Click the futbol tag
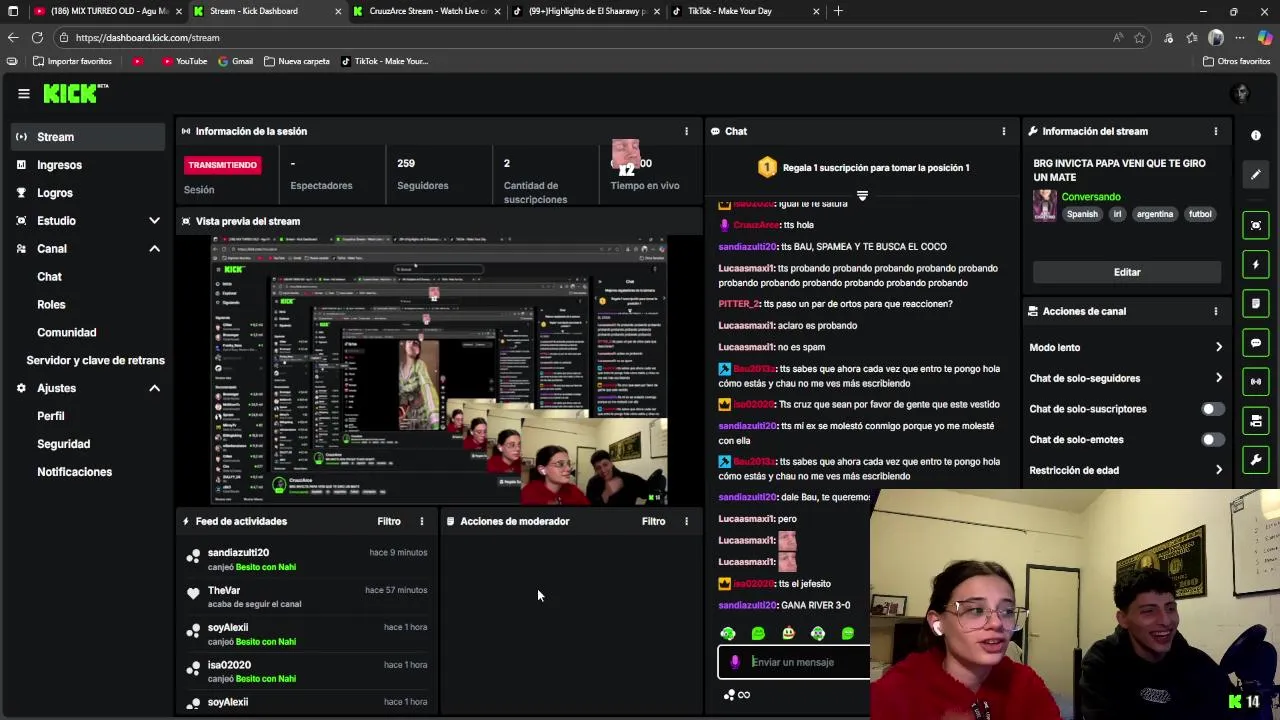 point(1200,214)
